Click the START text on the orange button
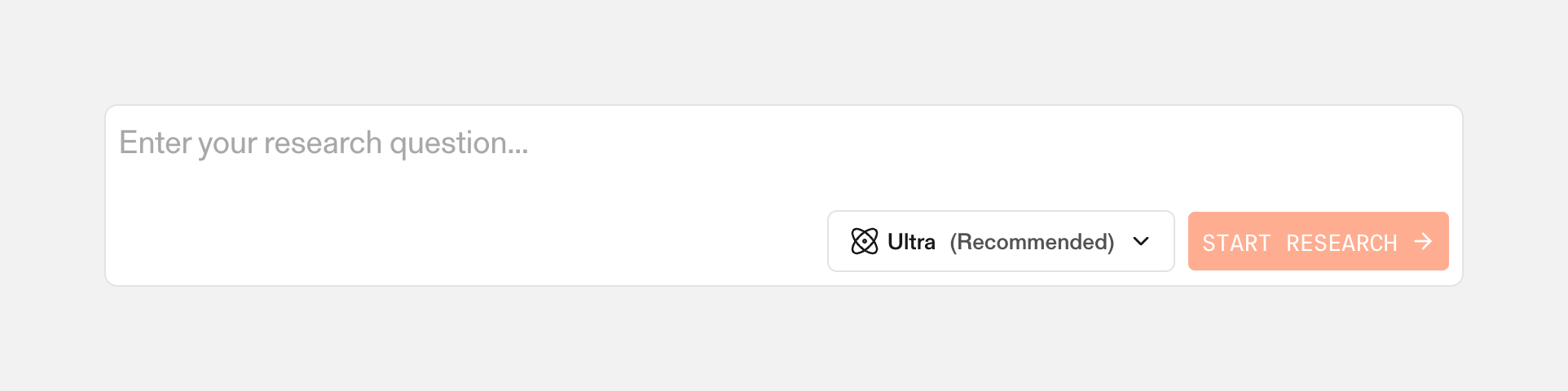Viewport: 1568px width, 391px height. [x=1236, y=243]
